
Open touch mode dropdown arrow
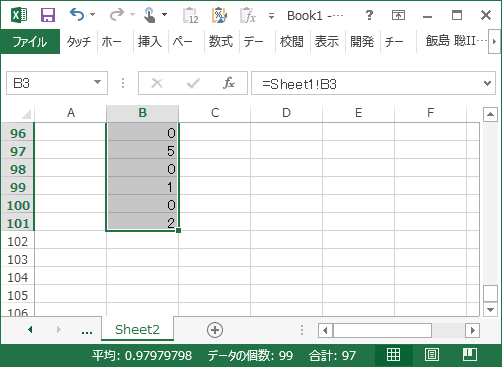pyautogui.click(x=164, y=15)
